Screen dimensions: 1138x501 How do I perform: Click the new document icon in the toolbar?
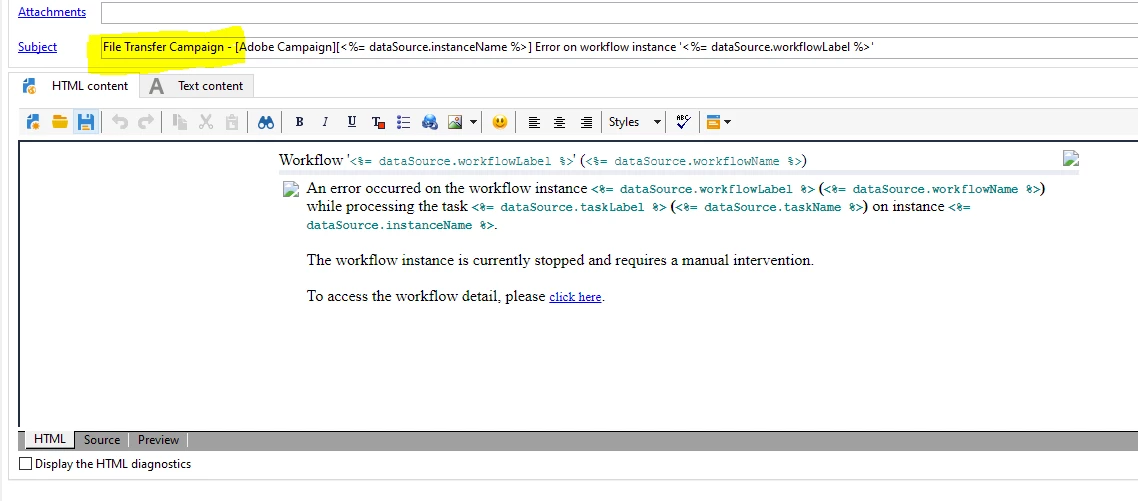pos(33,122)
